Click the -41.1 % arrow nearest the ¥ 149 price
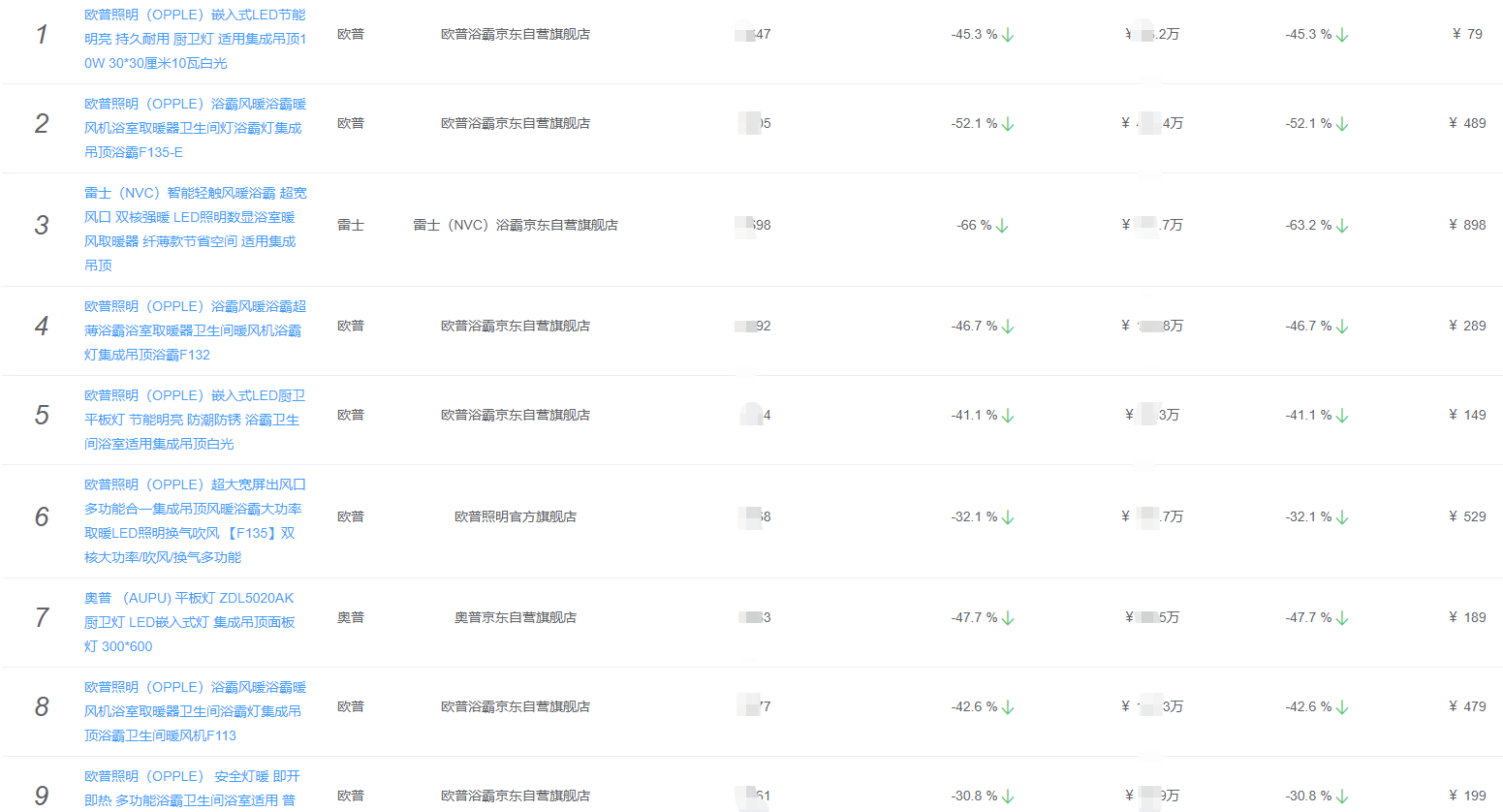The width and height of the screenshot is (1503, 812). coord(1342,416)
